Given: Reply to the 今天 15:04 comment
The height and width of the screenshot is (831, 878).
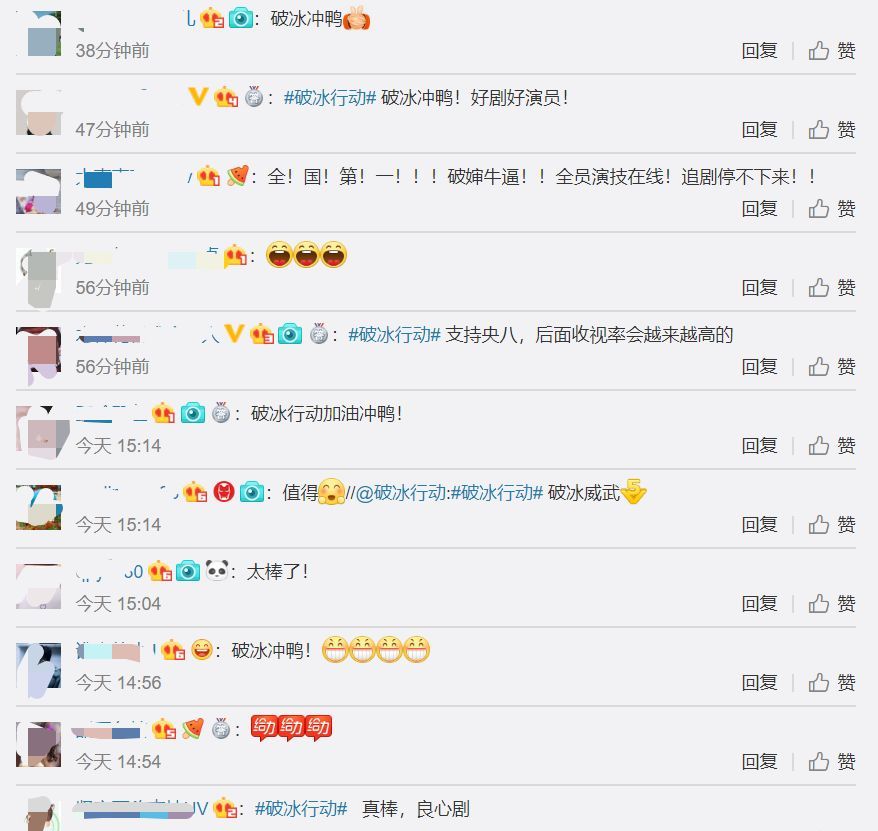Looking at the screenshot, I should coord(759,604).
